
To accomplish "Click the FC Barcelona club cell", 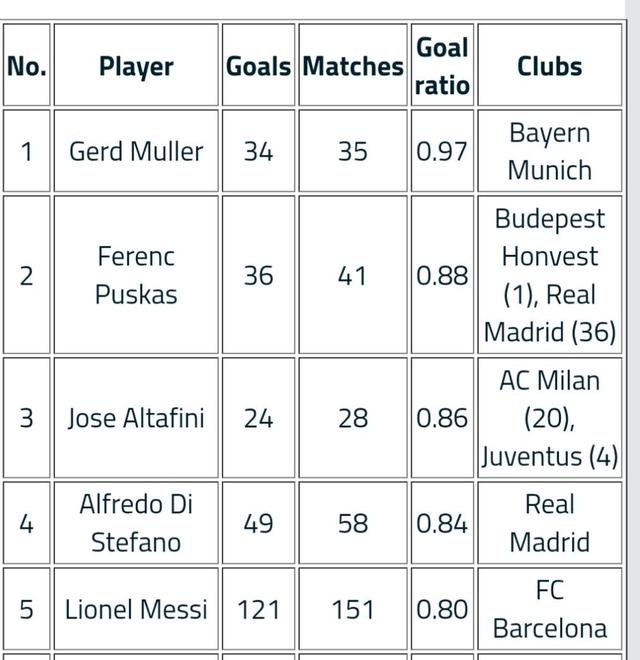I will [549, 609].
